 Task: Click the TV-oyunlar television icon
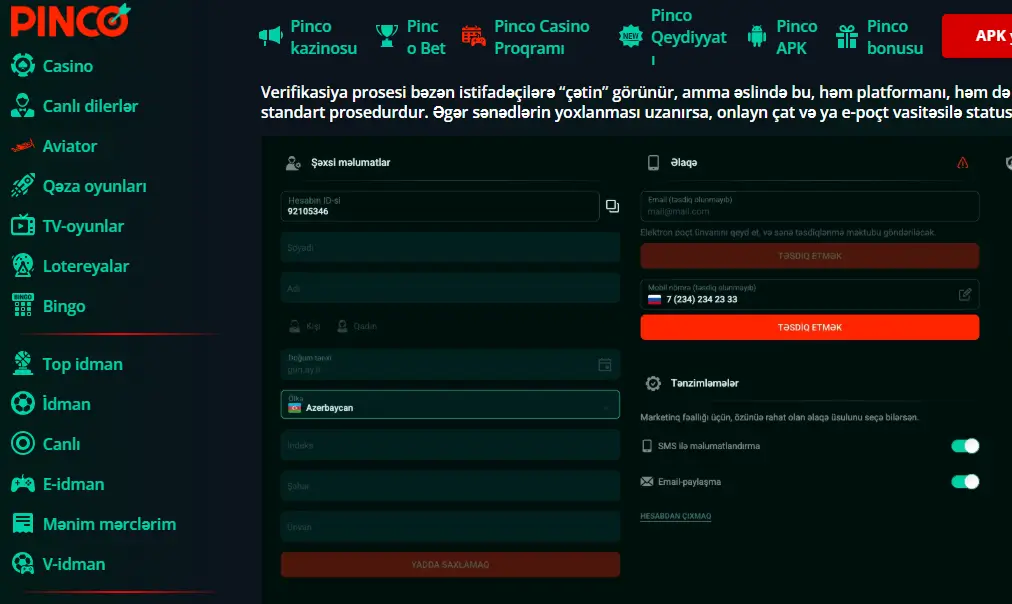coord(23,226)
